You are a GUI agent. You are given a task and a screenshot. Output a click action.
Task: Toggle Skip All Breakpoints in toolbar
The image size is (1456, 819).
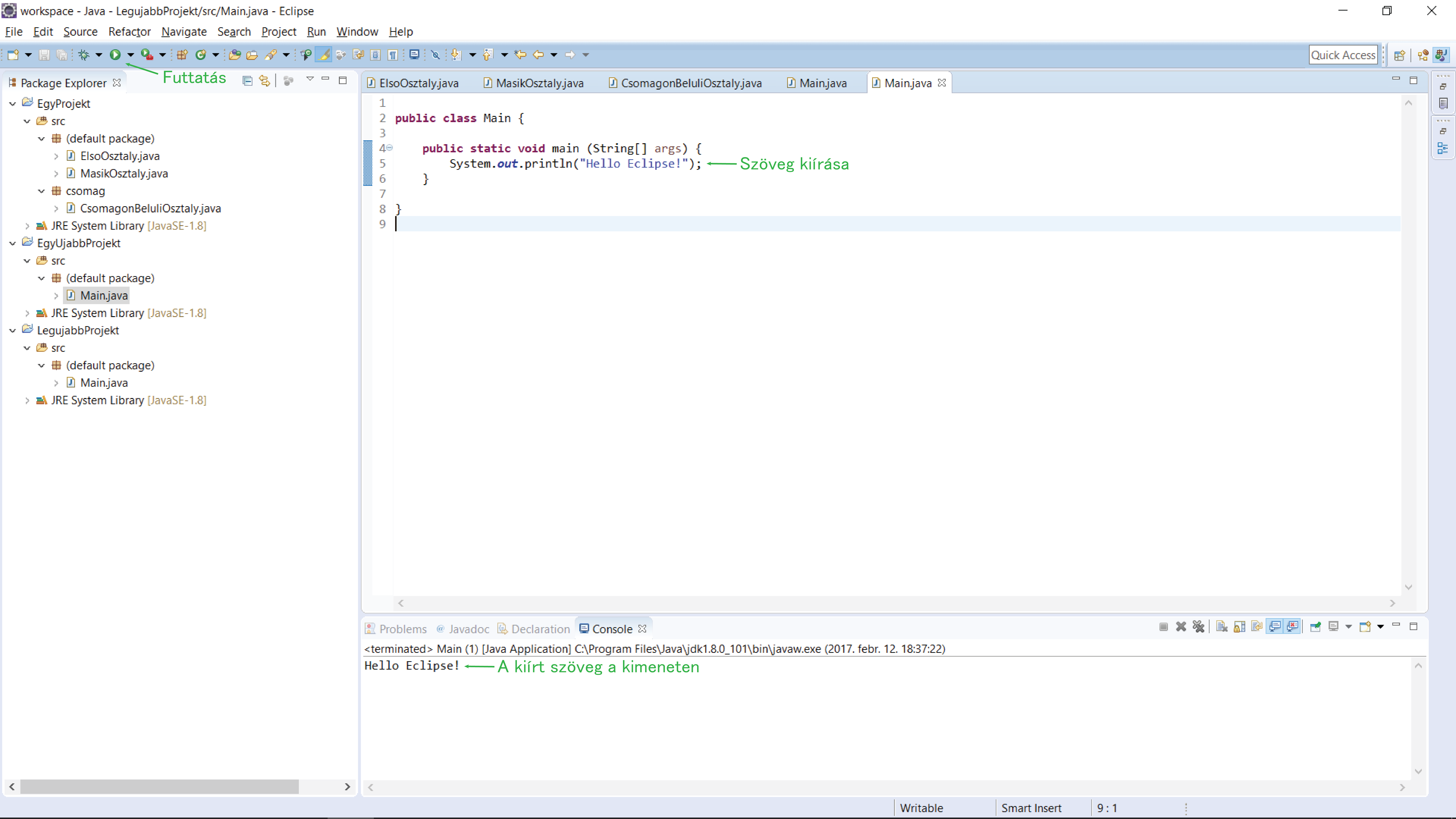tap(435, 55)
